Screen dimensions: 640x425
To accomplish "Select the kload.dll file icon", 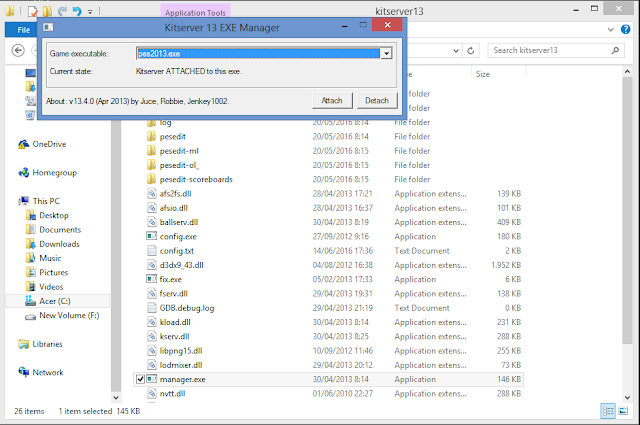I will point(152,322).
